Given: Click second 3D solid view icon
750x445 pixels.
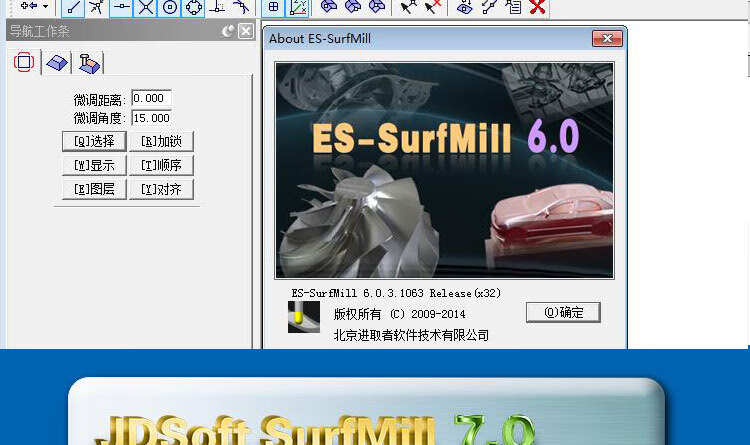Looking at the screenshot, I should (353, 7).
